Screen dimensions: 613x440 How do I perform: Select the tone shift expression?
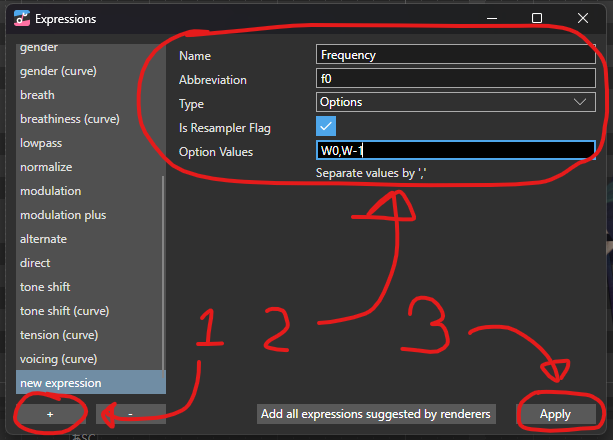(x=91, y=287)
